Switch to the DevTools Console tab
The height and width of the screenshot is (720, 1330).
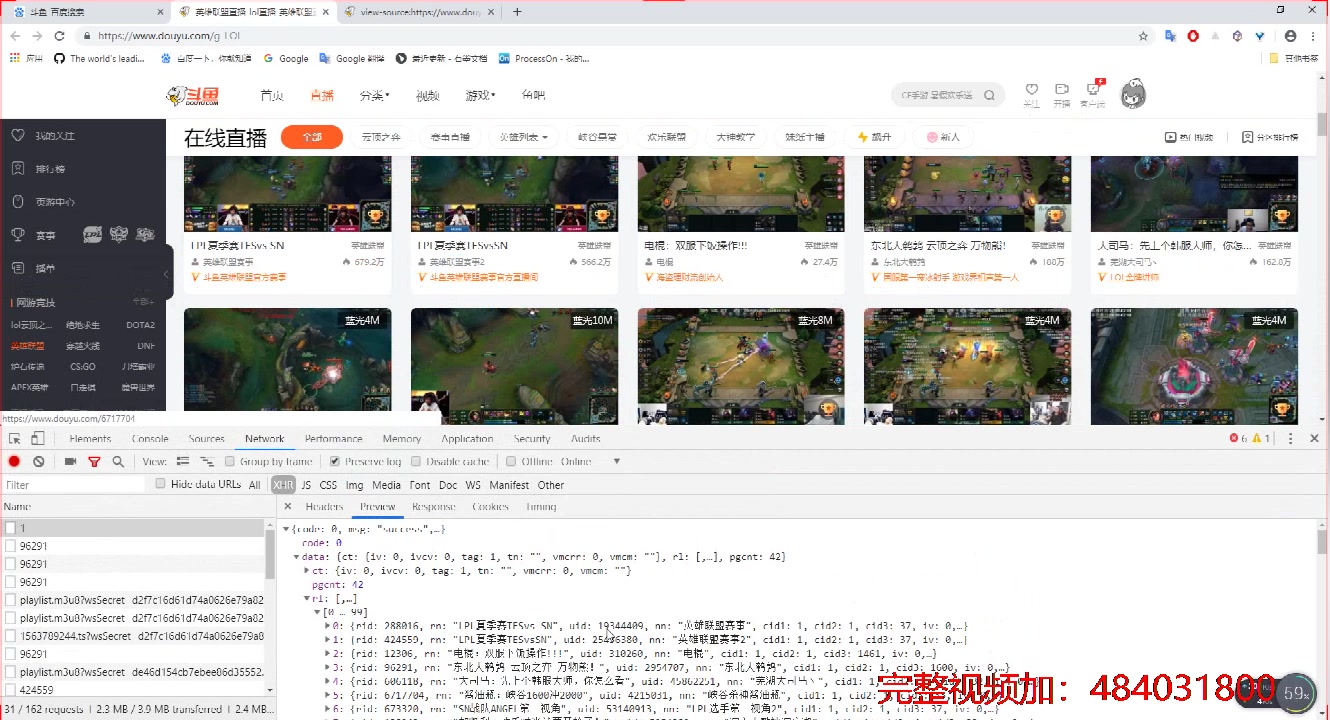click(x=150, y=439)
